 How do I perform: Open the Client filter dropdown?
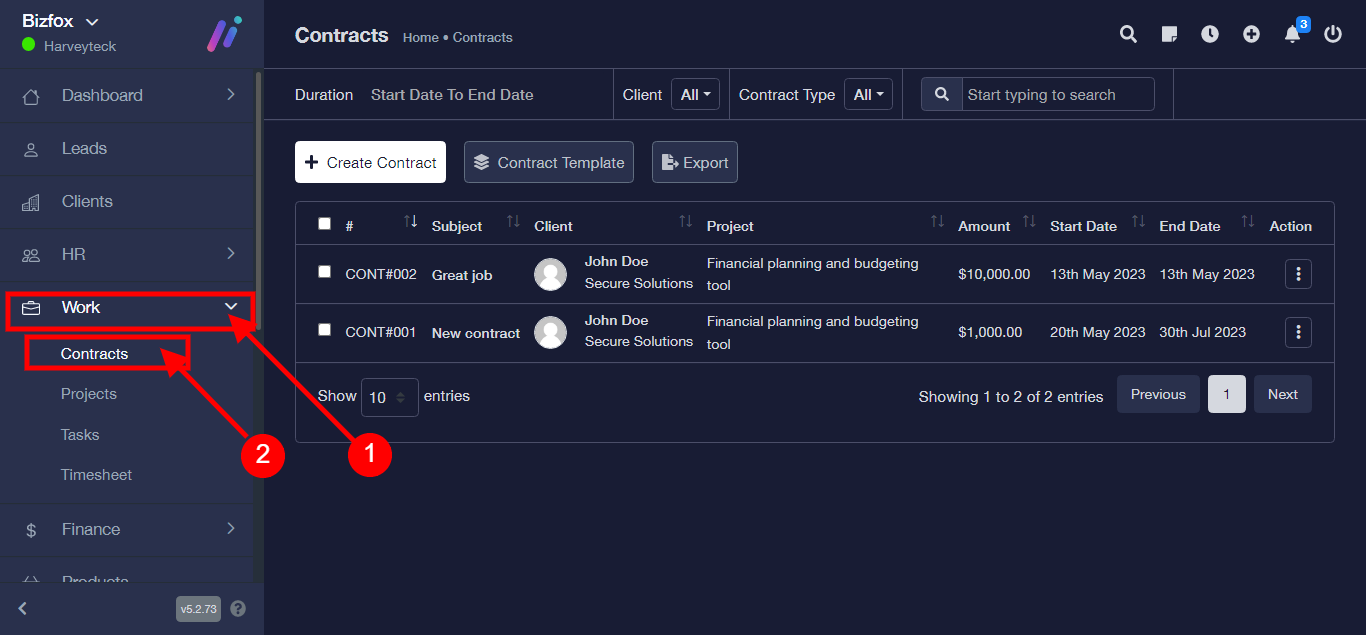(x=695, y=95)
